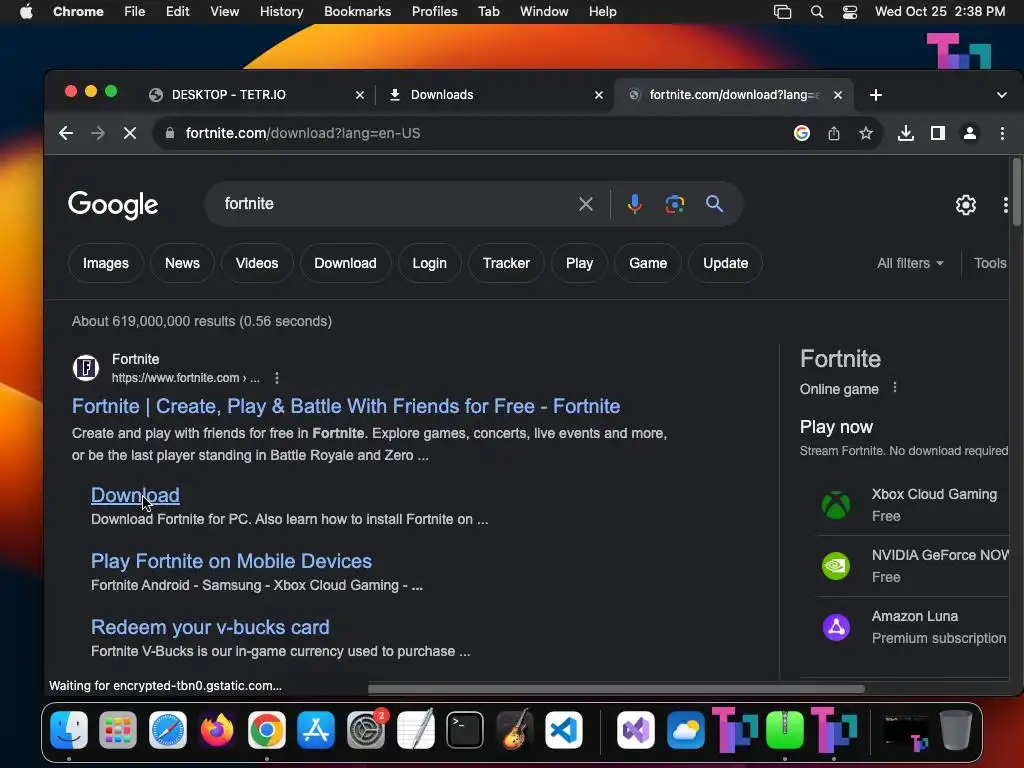Open Xbox Cloud Gaming icon
Viewport: 1024px width, 768px height.
click(836, 505)
